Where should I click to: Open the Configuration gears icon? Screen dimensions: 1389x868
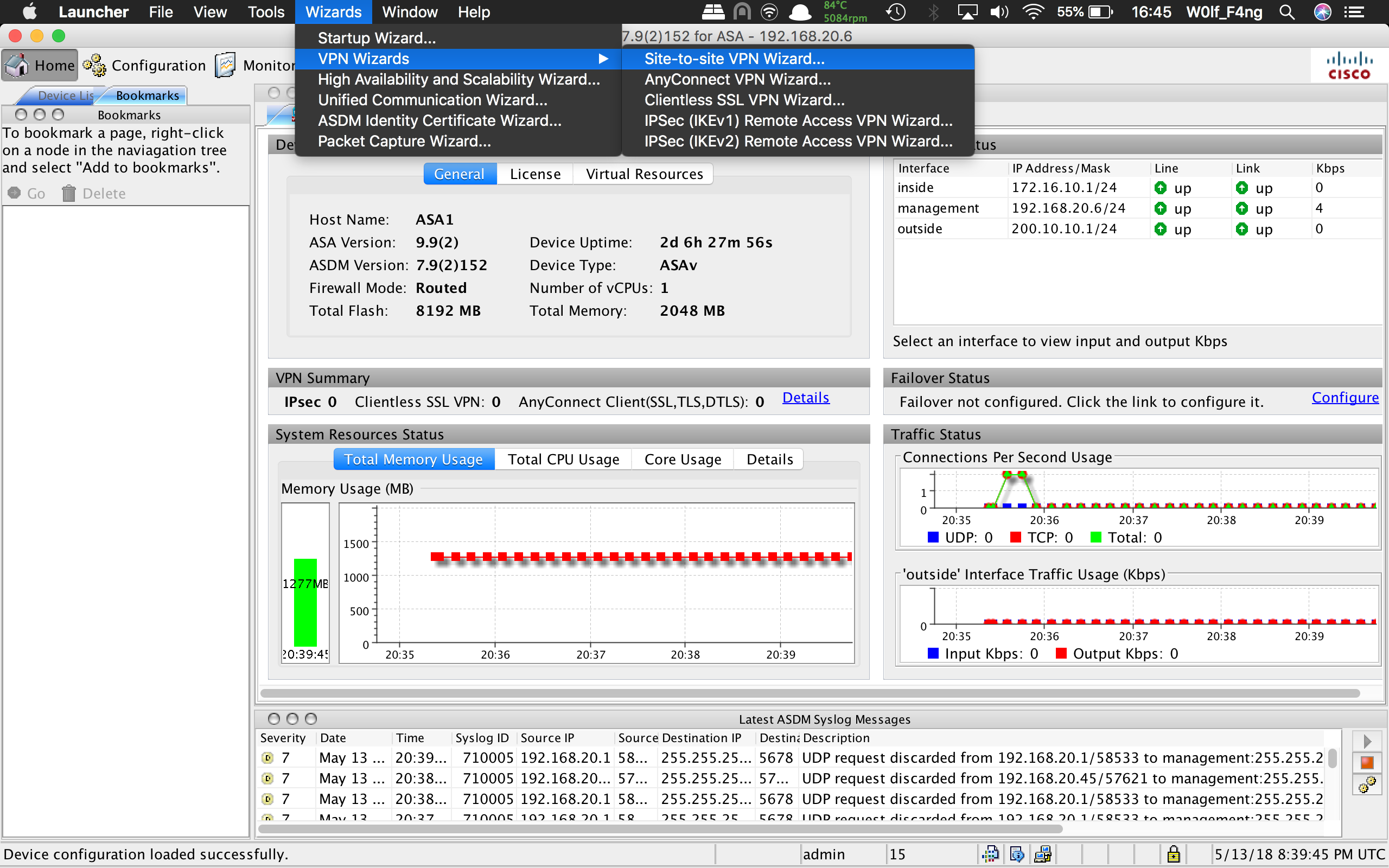94,66
